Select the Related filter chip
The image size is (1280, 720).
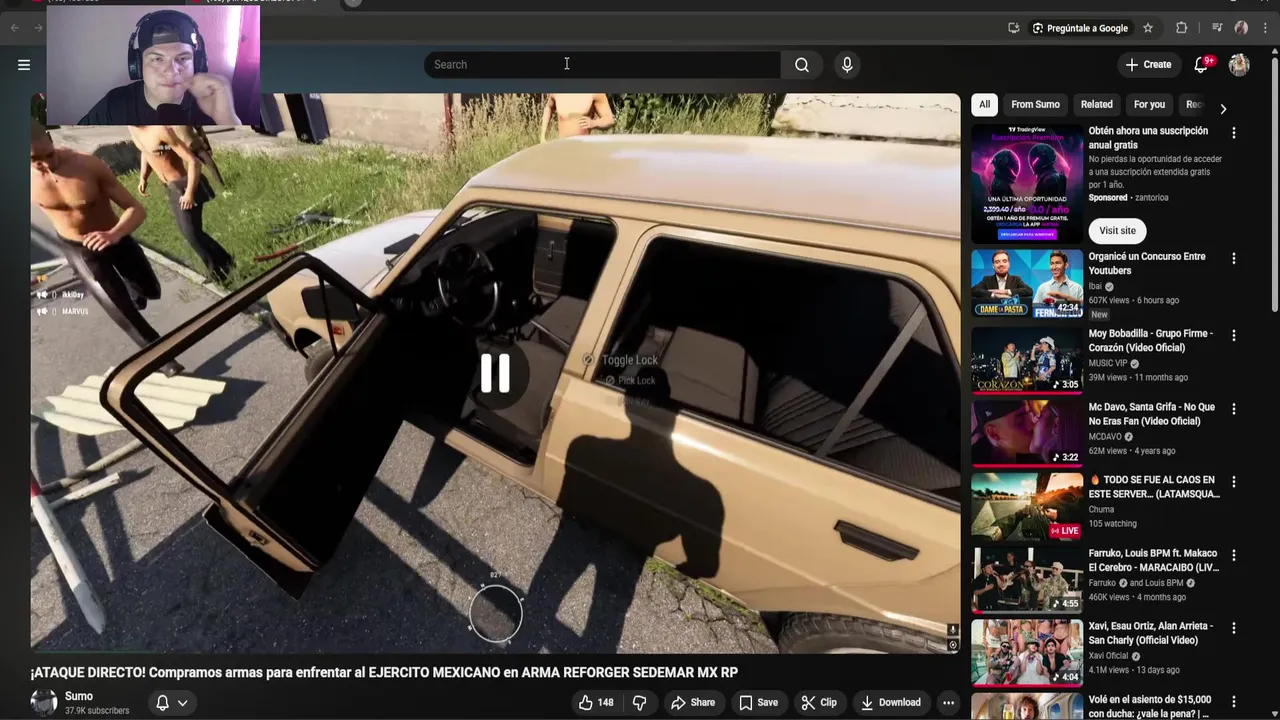[x=1096, y=104]
